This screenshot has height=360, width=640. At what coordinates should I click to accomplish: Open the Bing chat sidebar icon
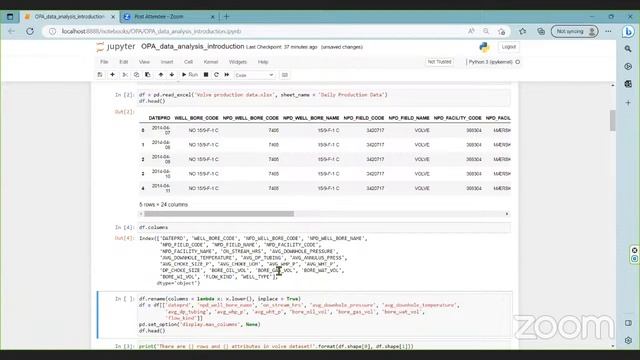click(629, 31)
